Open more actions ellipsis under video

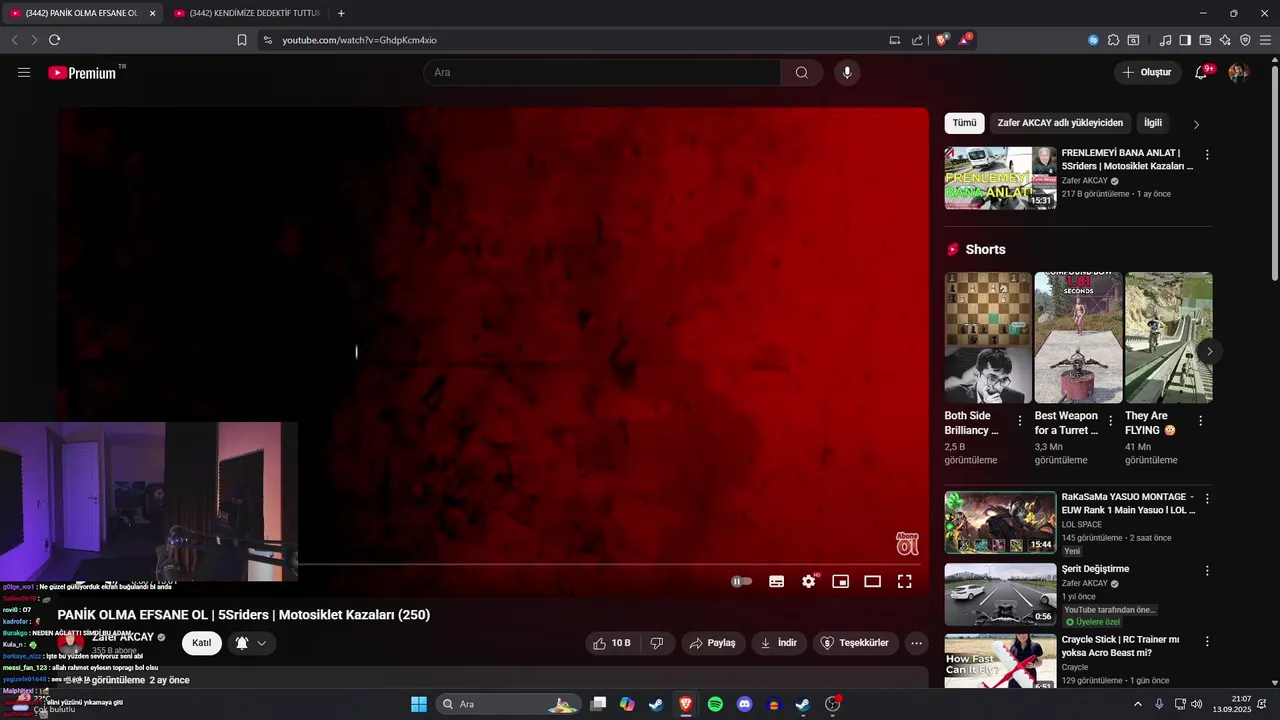pos(917,643)
